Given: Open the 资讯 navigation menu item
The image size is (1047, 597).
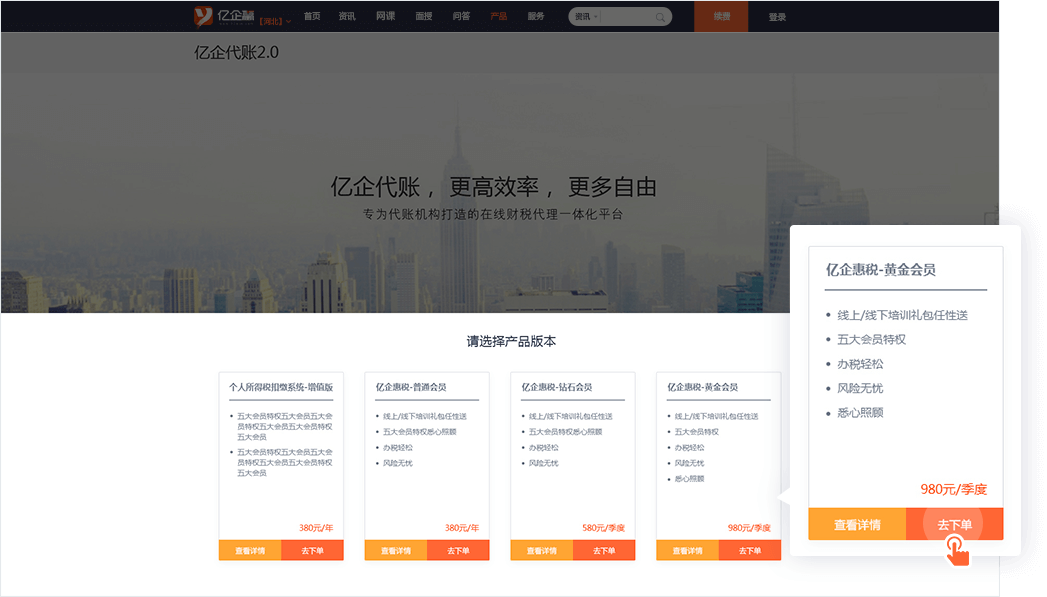Looking at the screenshot, I should coord(347,17).
